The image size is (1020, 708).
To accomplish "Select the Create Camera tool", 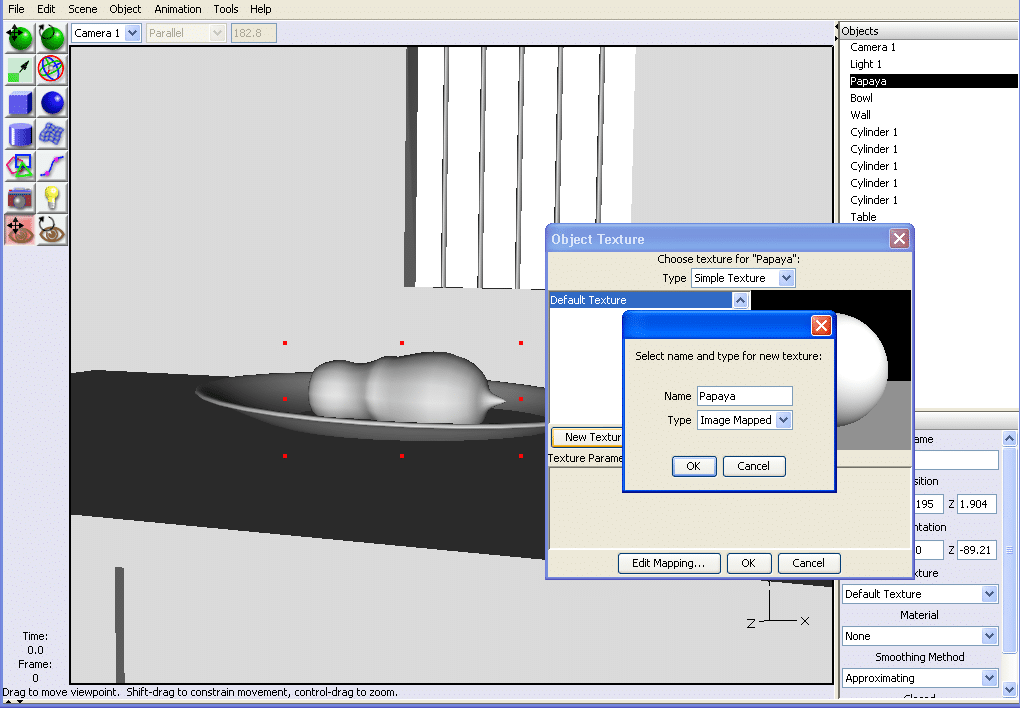I will pyautogui.click(x=20, y=198).
